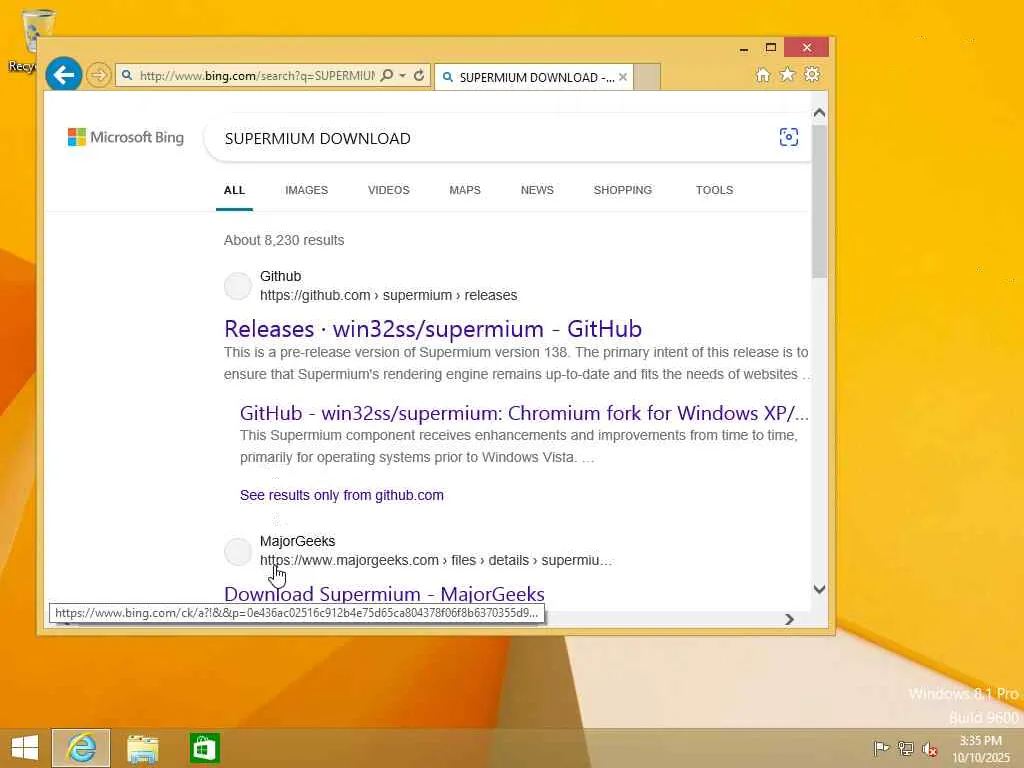
Task: Minimize the Internet Explorer window
Action: click(x=744, y=48)
